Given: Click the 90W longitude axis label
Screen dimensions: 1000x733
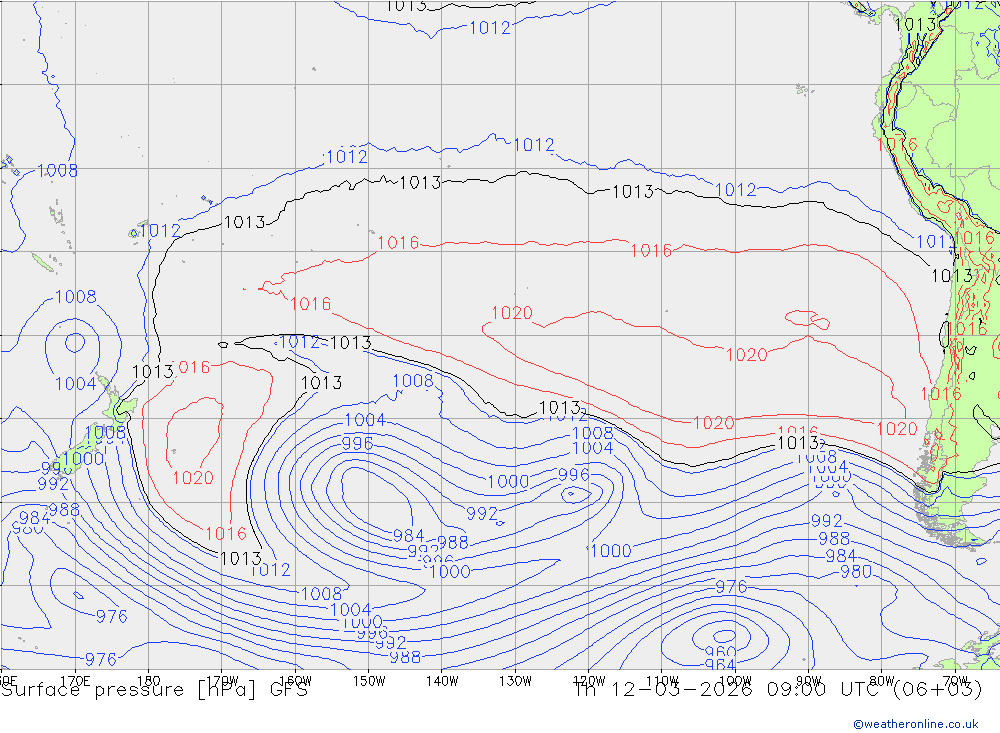Looking at the screenshot, I should (809, 681).
